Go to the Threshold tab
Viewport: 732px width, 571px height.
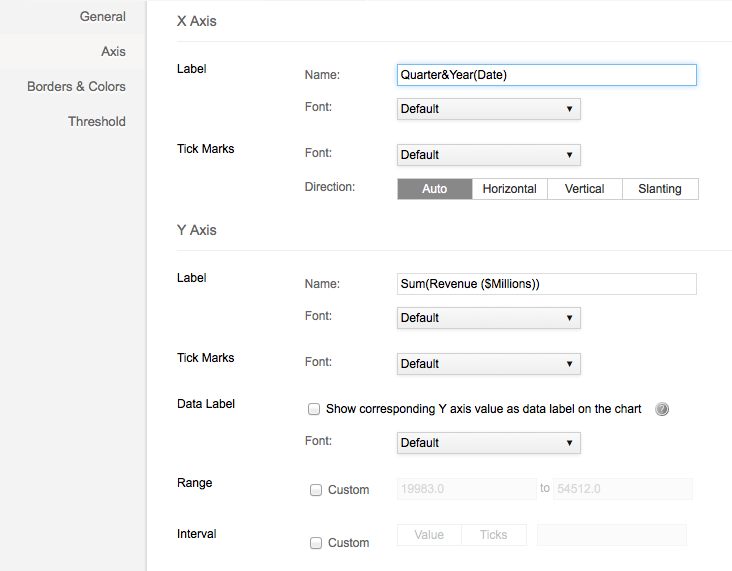pos(96,121)
